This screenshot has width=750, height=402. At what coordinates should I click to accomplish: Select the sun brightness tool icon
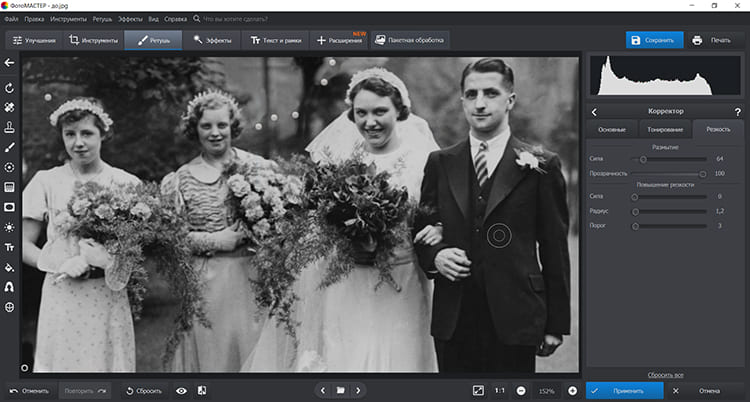click(x=9, y=227)
